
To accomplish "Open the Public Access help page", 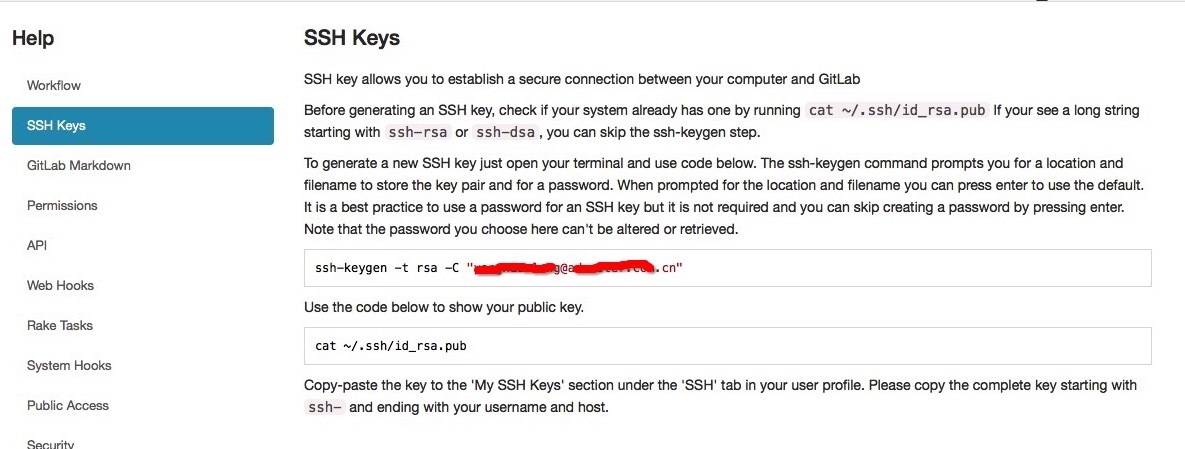I will click(68, 406).
